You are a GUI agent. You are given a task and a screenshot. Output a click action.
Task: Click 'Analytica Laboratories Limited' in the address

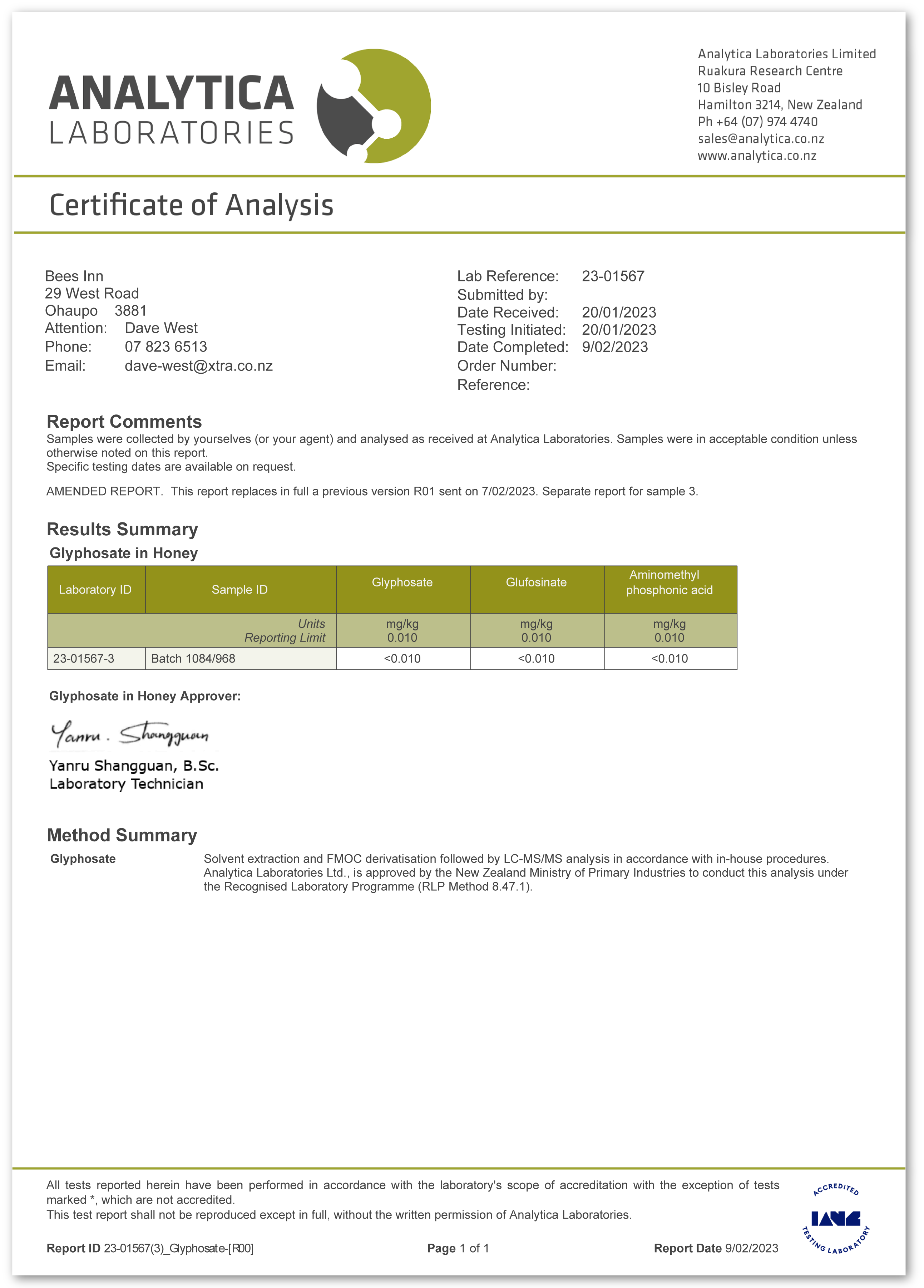click(787, 54)
